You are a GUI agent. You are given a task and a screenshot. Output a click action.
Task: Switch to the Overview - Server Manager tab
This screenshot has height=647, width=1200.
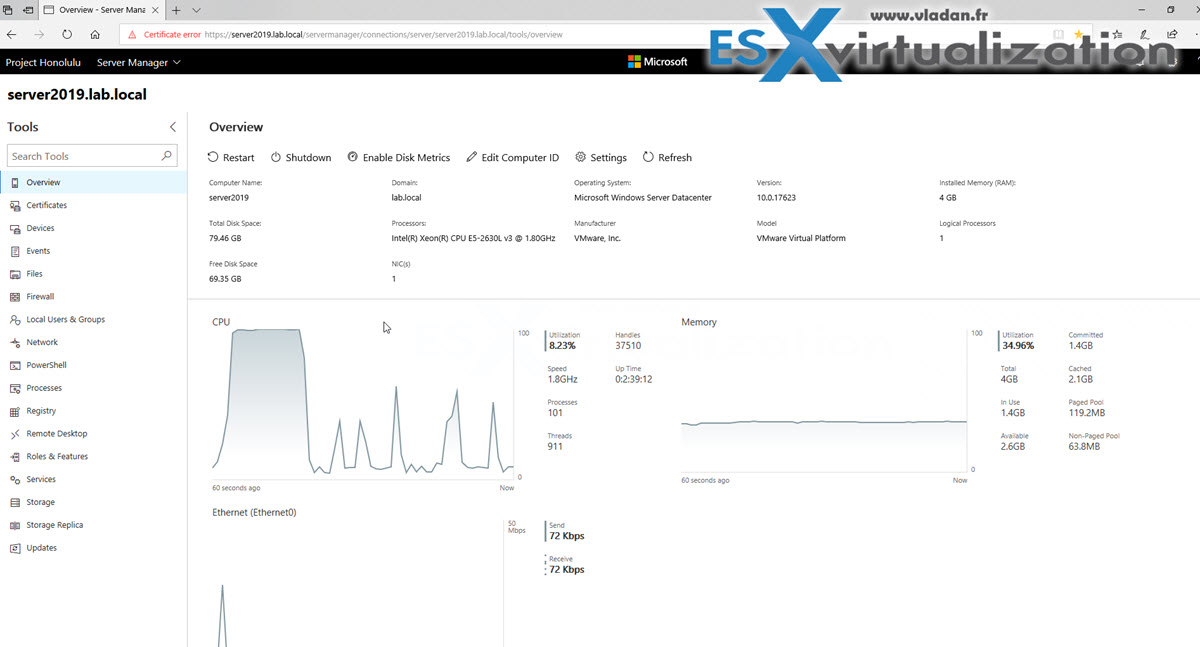[x=103, y=10]
